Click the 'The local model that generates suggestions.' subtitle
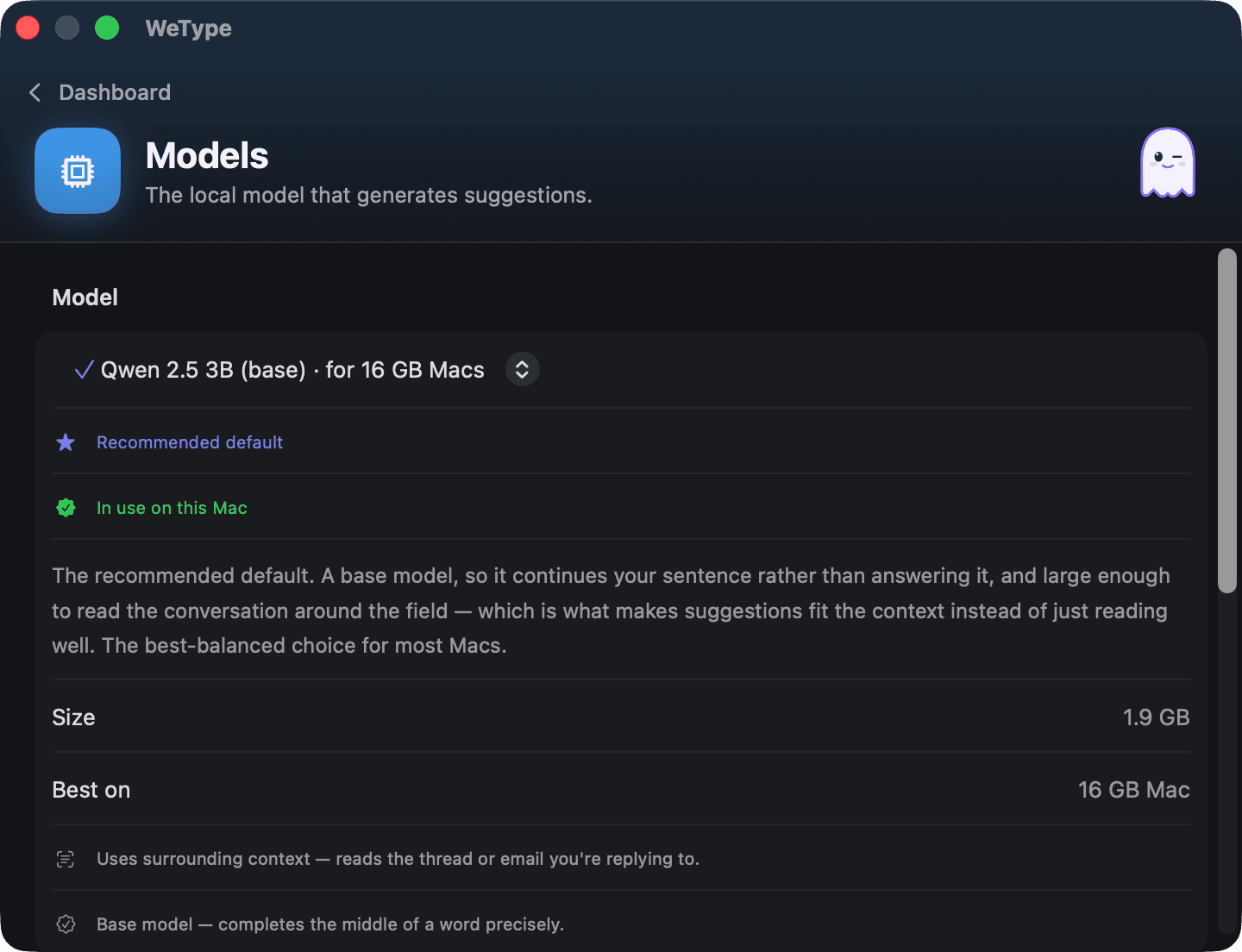 point(368,195)
